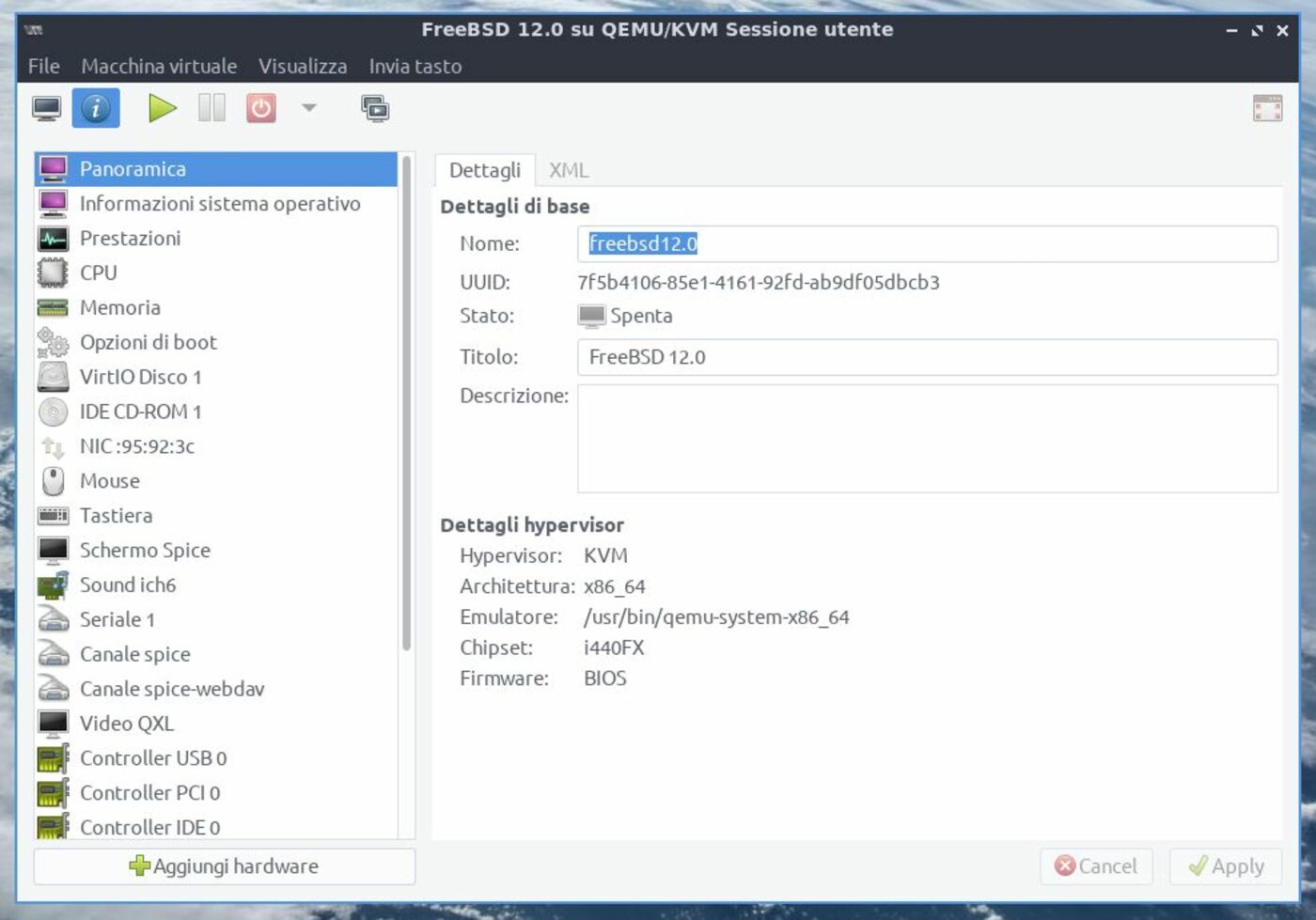1316x920 pixels.
Task: Click inside the Descrizione text field
Action: pos(928,437)
